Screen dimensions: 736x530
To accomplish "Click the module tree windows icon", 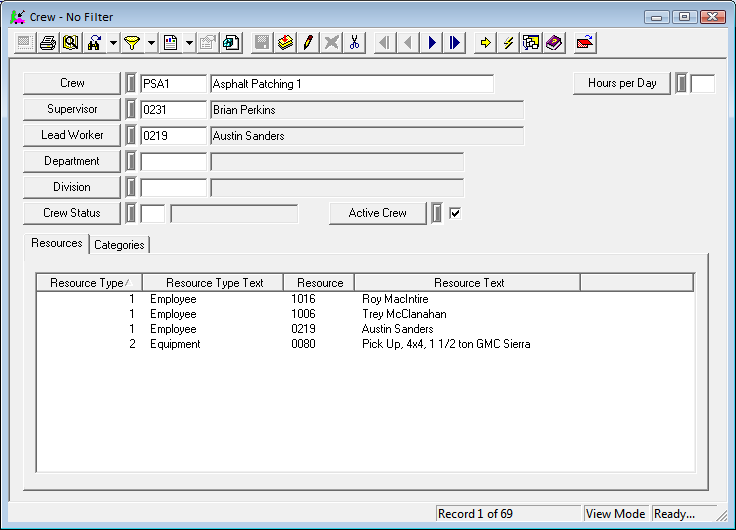I will click(x=531, y=43).
